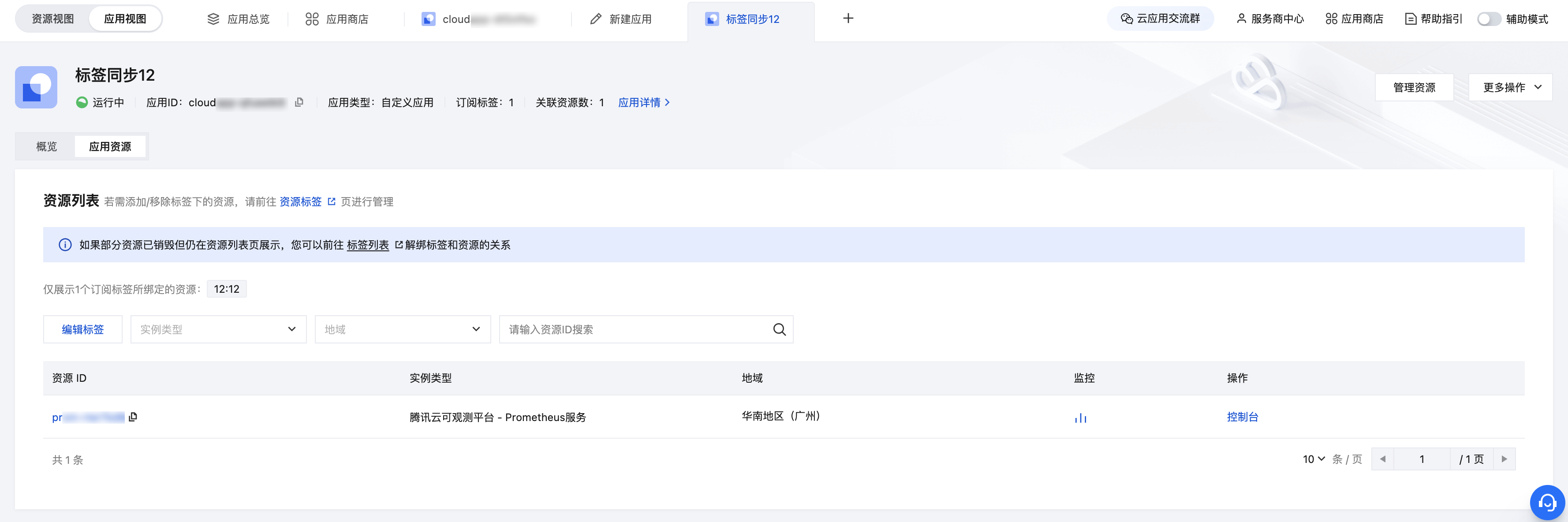Expand 更多操作 menu

(x=1510, y=87)
